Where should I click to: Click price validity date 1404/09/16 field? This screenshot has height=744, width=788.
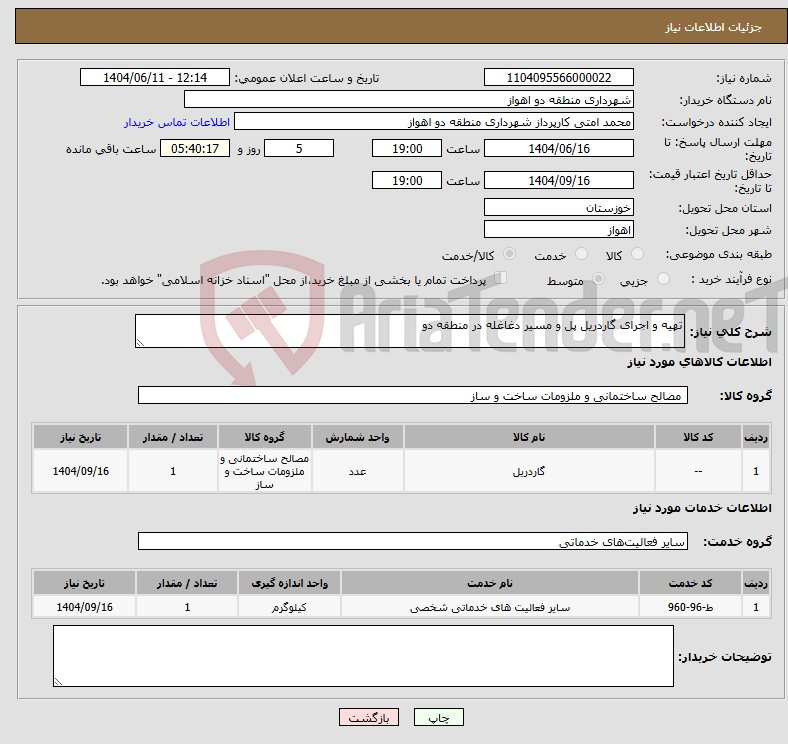(x=559, y=180)
